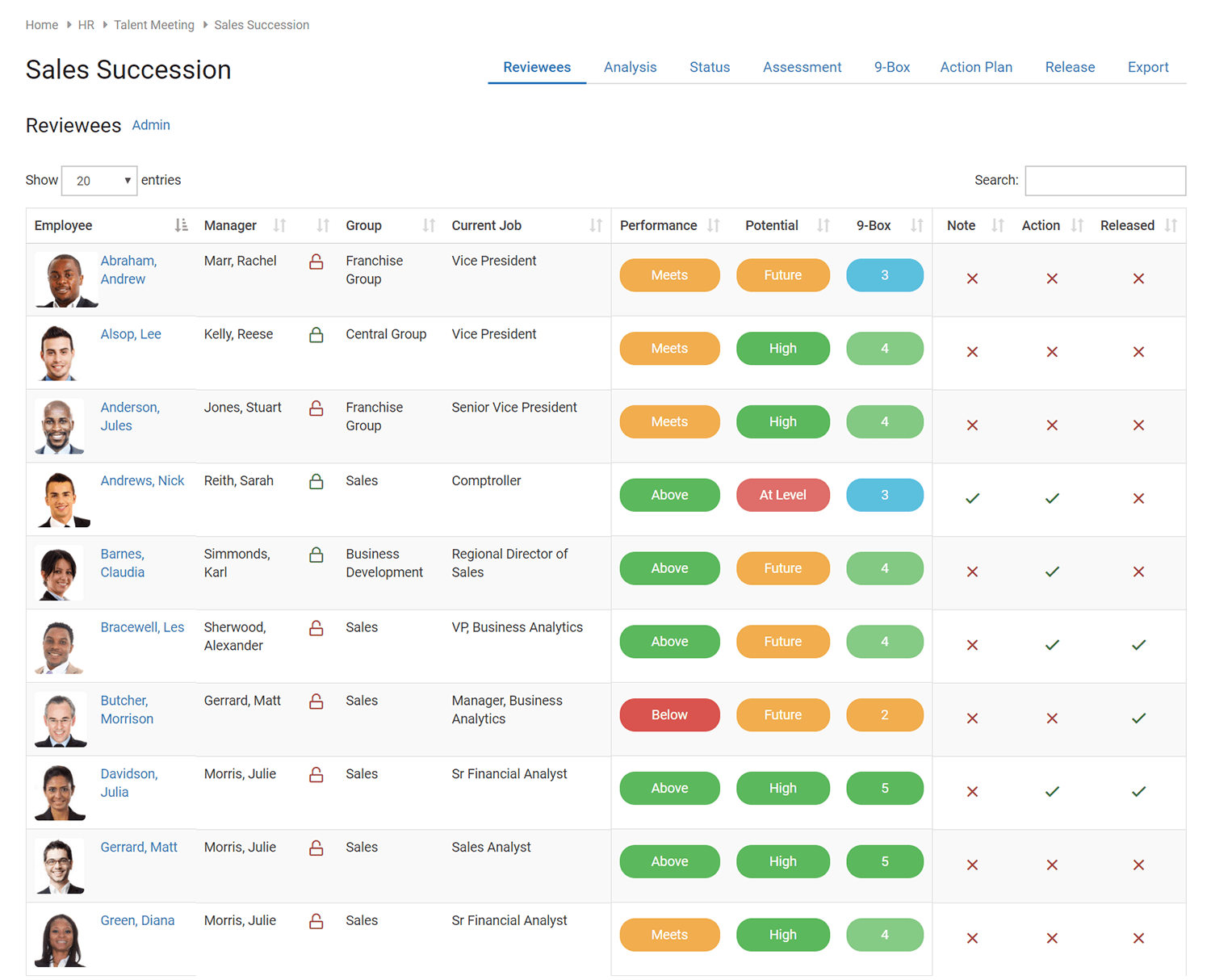Click inside the Search field
Screen dimensions: 1211x980
1104,180
